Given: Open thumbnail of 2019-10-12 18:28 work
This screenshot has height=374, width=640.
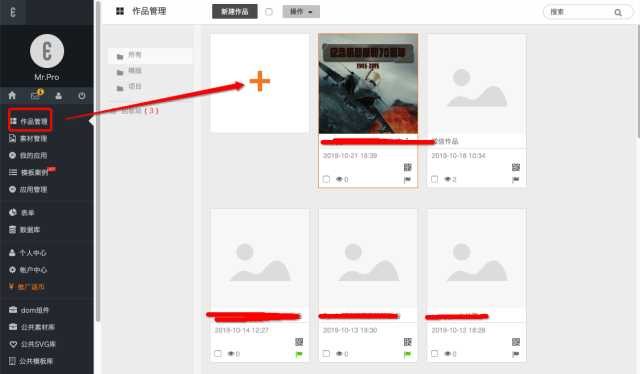Looking at the screenshot, I should coord(476,258).
